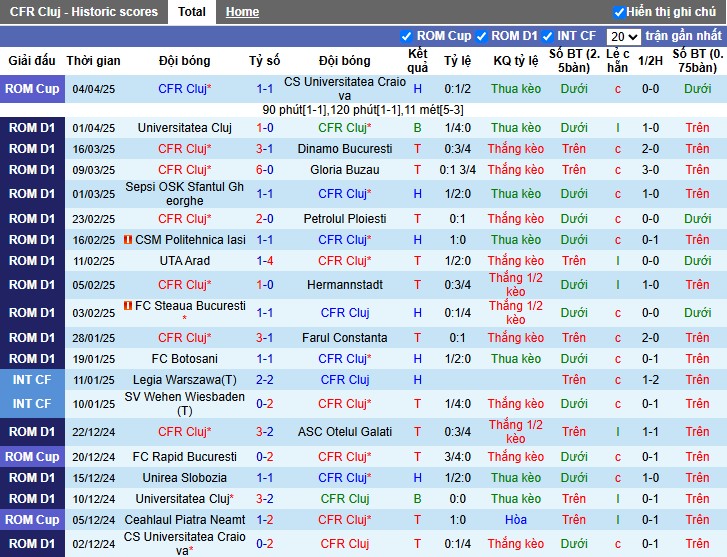
Task: Open CSM Politehnica Iasi team link
Action: point(190,239)
